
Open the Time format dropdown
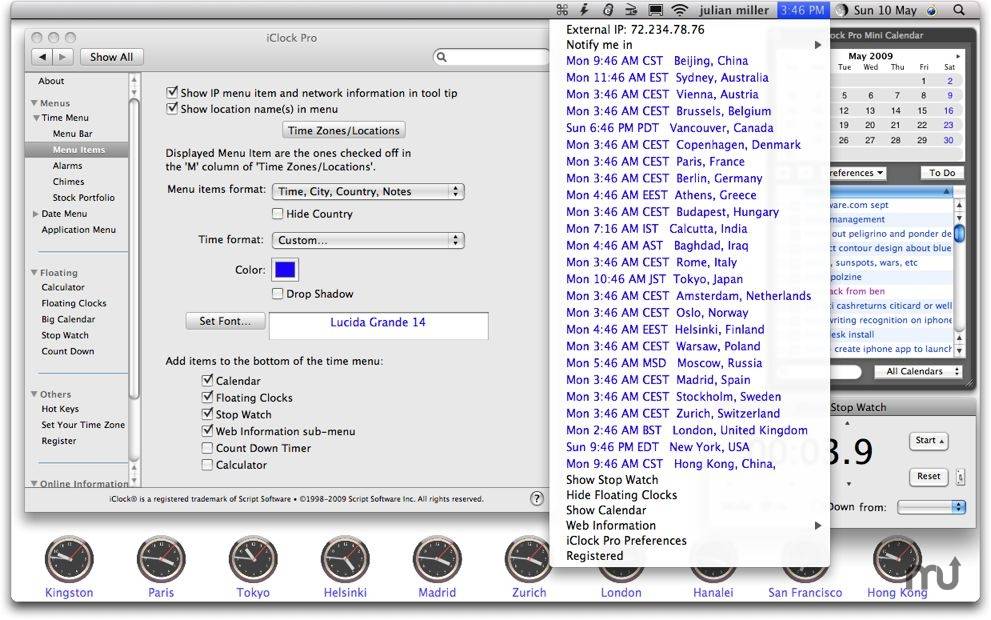coord(368,240)
